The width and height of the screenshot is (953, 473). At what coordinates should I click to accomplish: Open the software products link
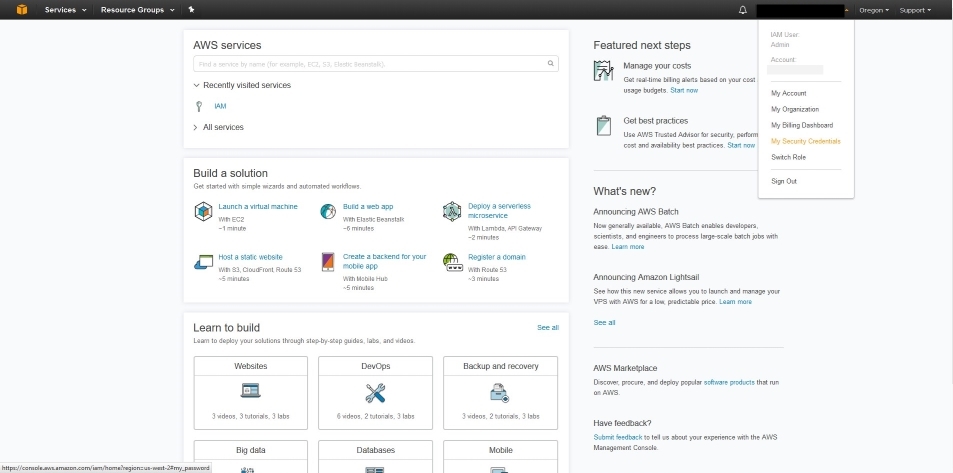tap(729, 383)
